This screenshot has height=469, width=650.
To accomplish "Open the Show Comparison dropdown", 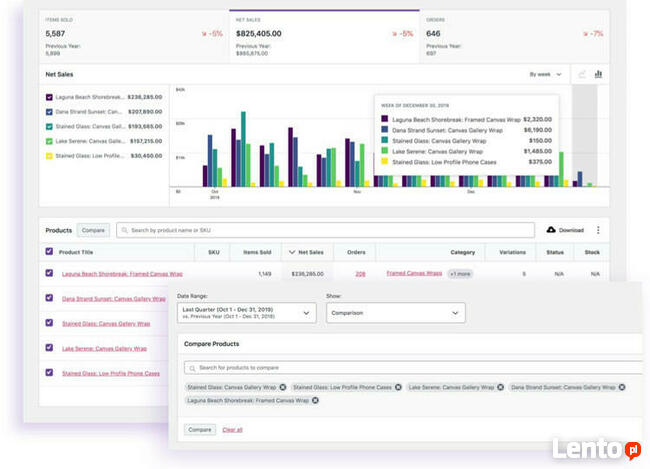I will (x=395, y=313).
